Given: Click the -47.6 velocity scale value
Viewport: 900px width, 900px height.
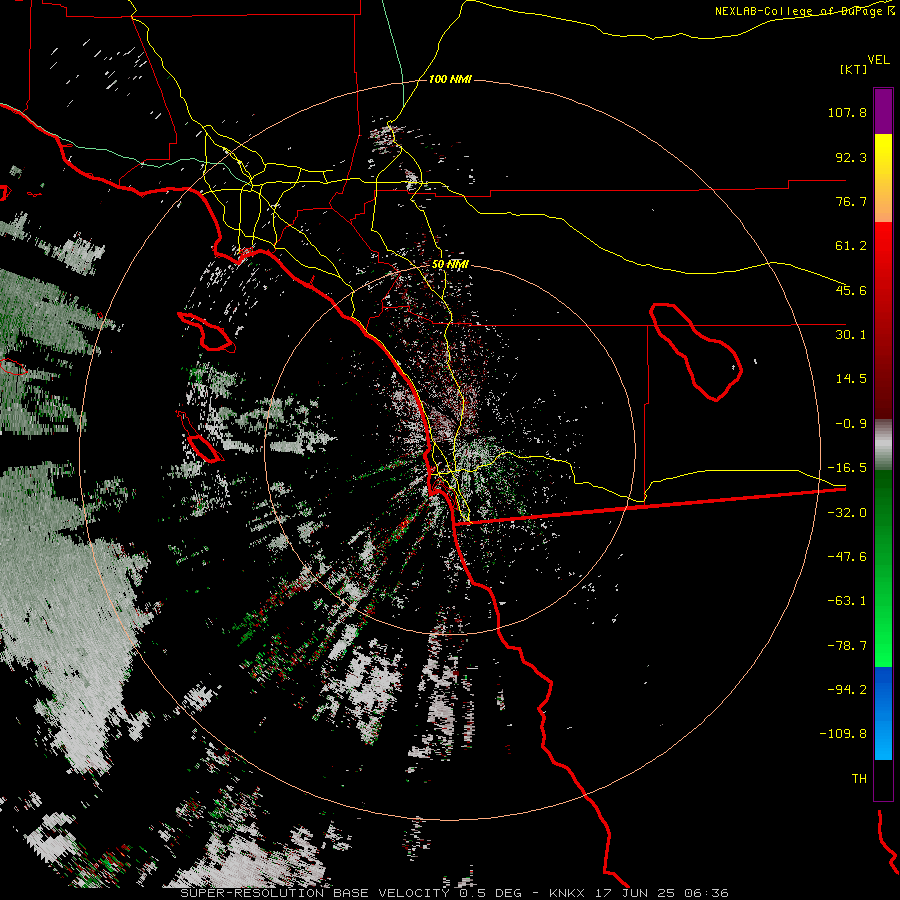Looking at the screenshot, I should point(847,557).
